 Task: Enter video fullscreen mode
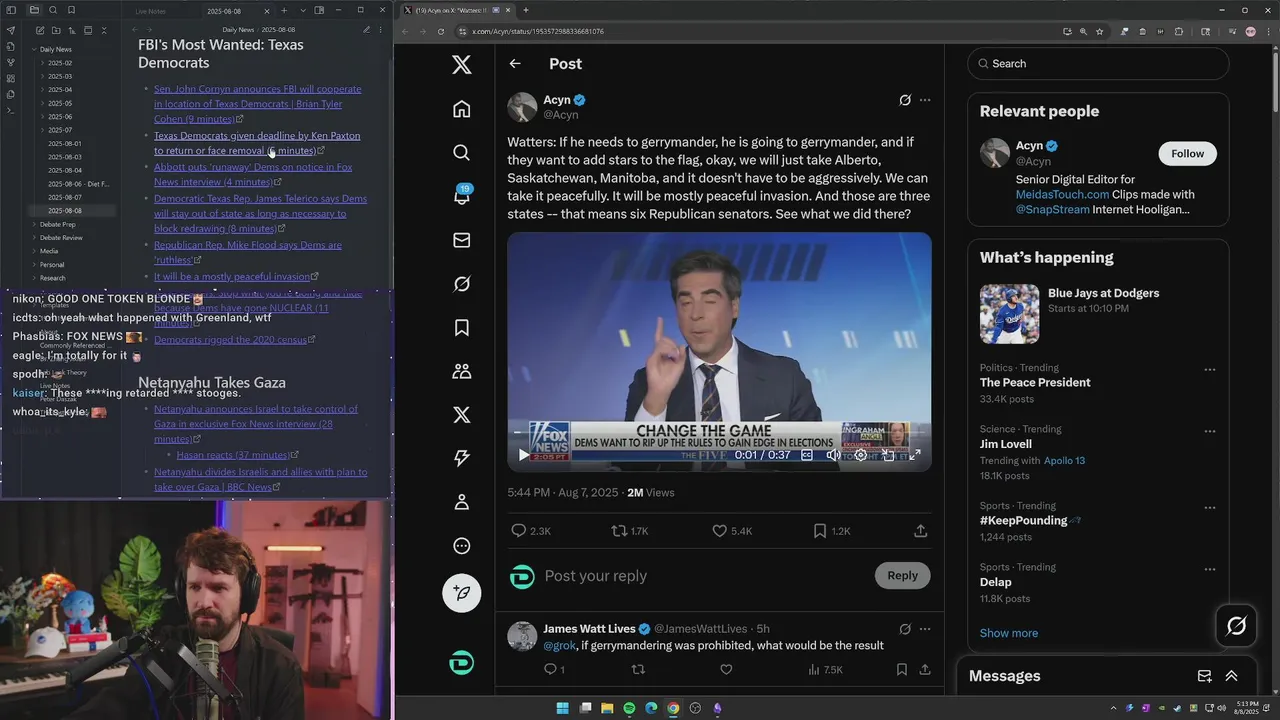tap(914, 455)
